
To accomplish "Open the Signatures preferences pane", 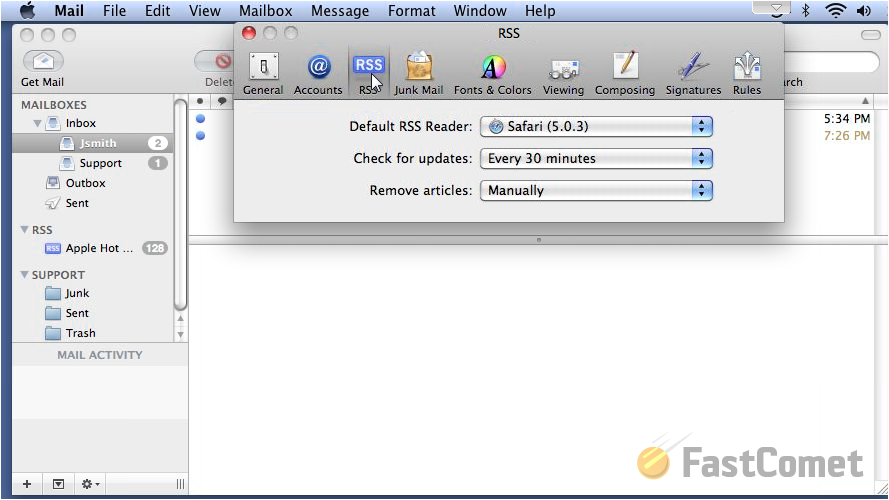I will 693,74.
